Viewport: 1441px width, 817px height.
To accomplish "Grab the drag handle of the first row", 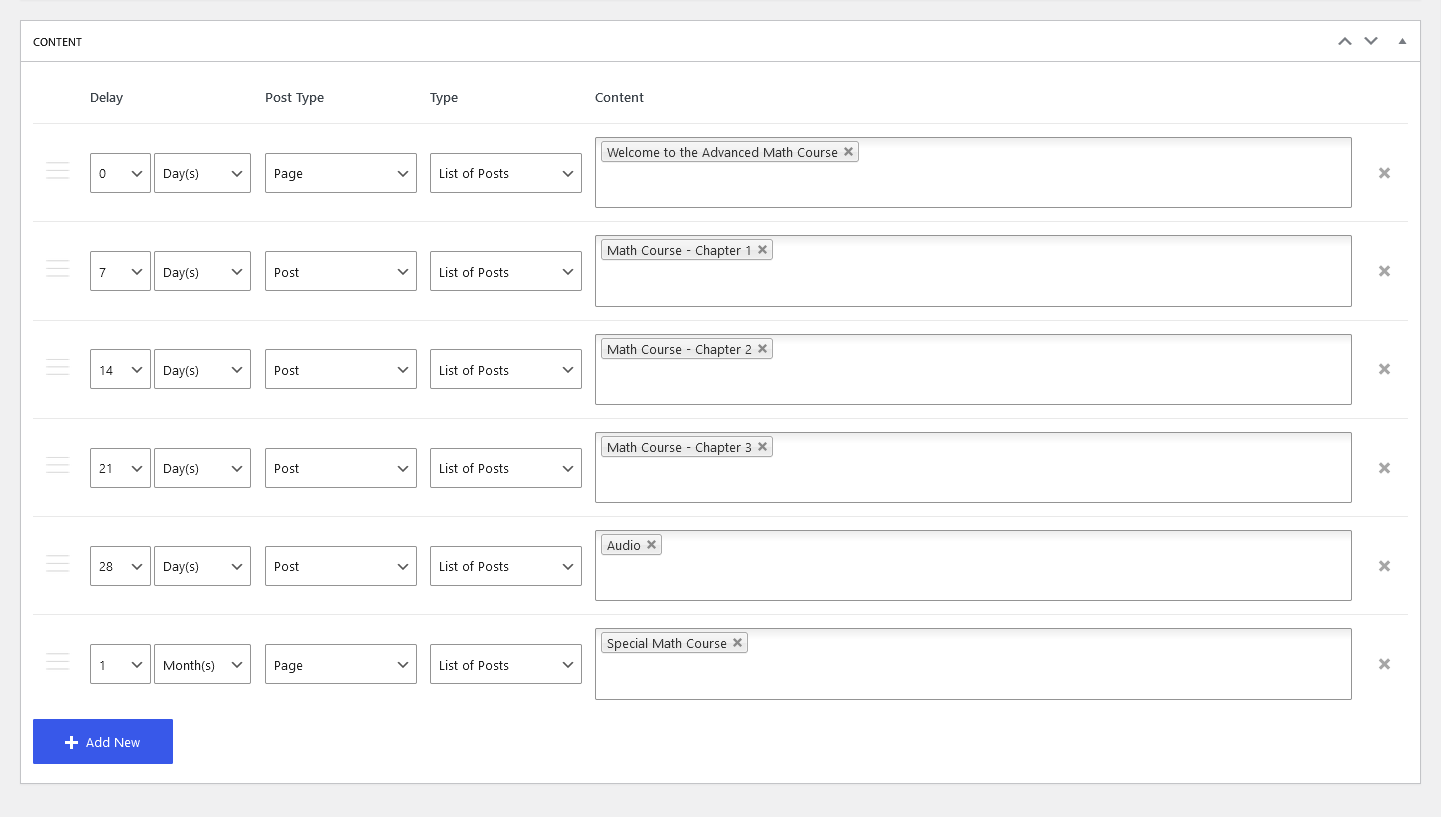I will (58, 172).
